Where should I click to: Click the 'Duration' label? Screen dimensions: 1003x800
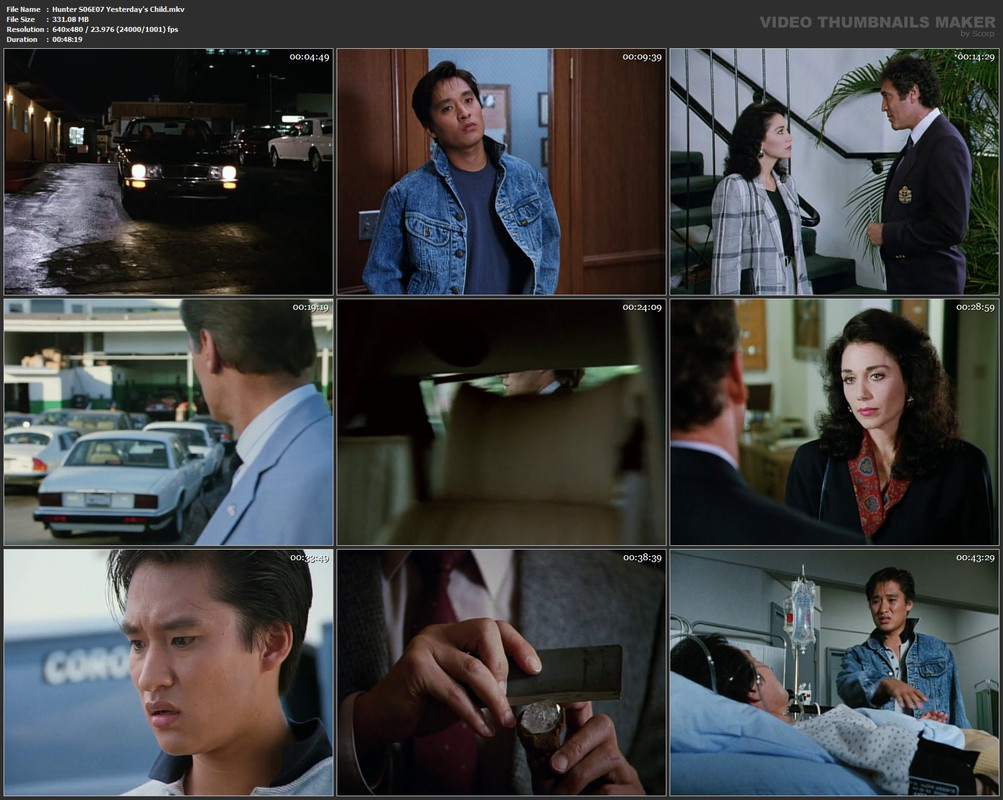[22, 40]
